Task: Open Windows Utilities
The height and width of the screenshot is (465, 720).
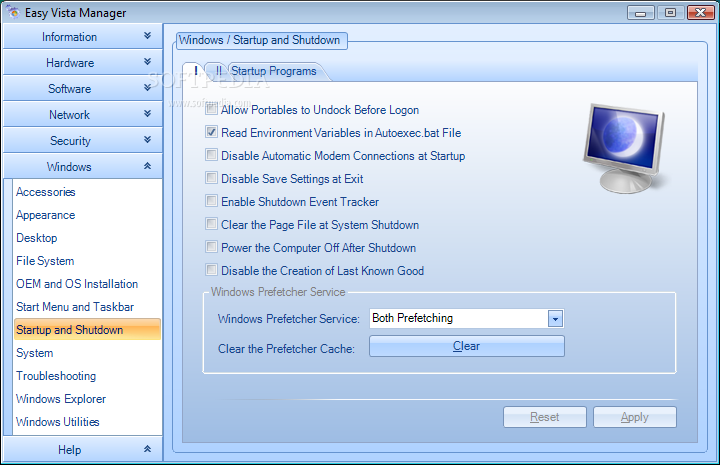Action: coord(57,422)
